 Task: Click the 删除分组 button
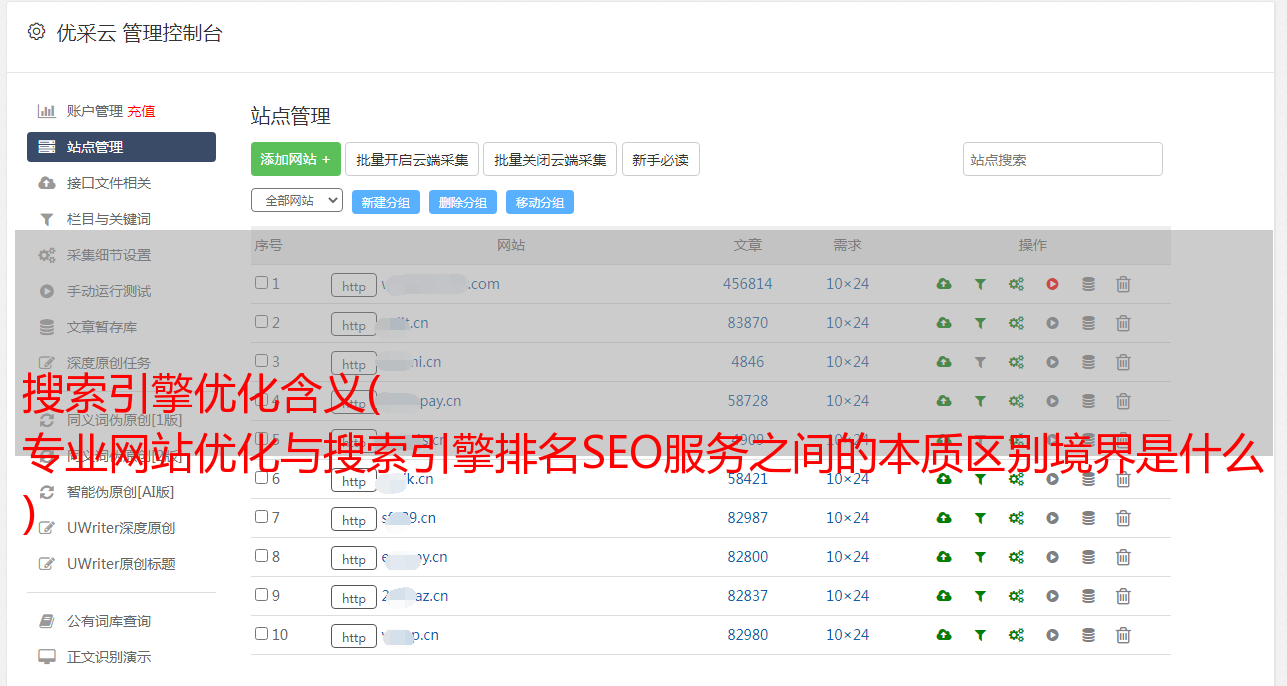tap(463, 202)
